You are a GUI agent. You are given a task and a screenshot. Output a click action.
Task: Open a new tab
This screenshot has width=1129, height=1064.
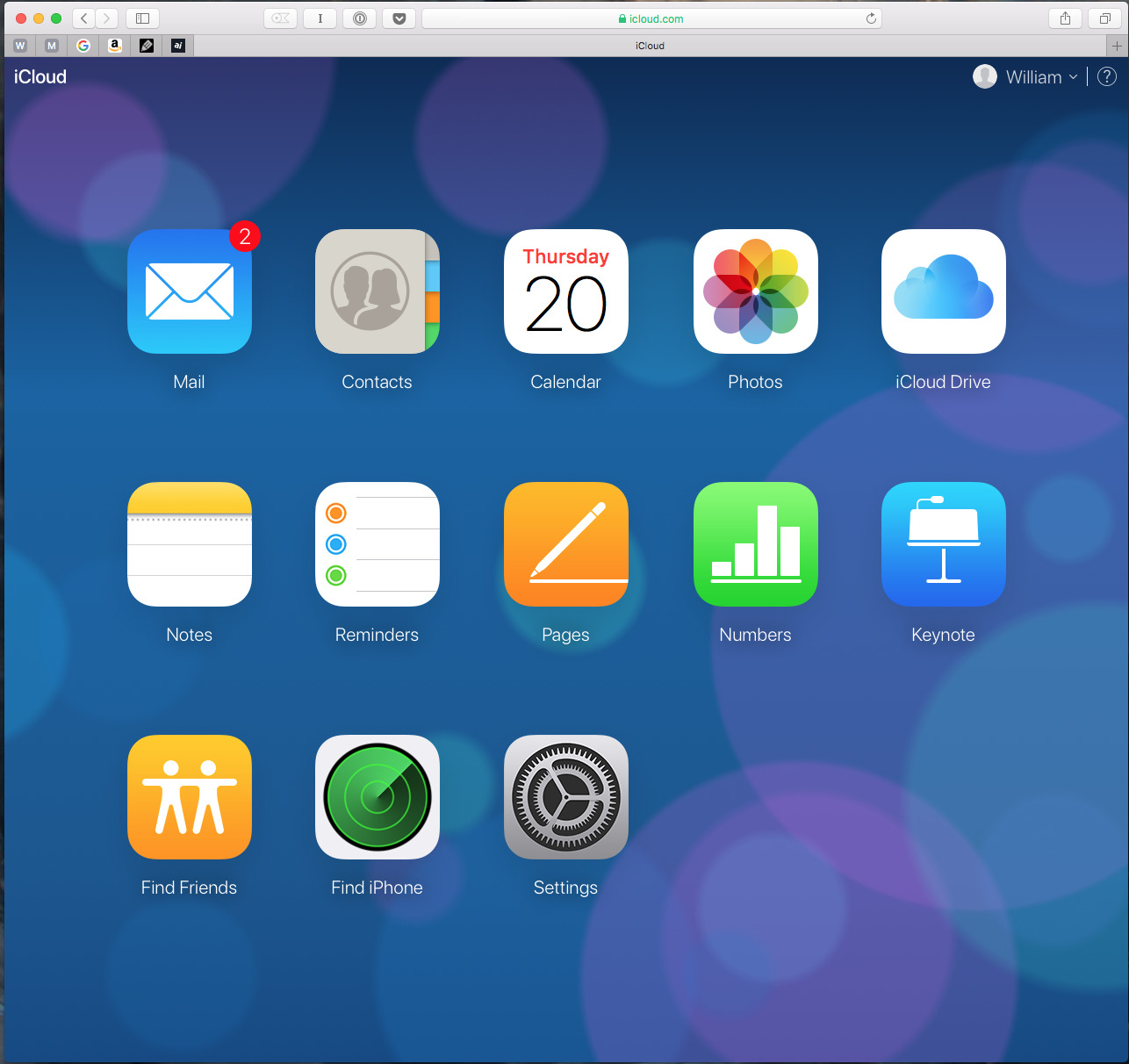point(1117,46)
